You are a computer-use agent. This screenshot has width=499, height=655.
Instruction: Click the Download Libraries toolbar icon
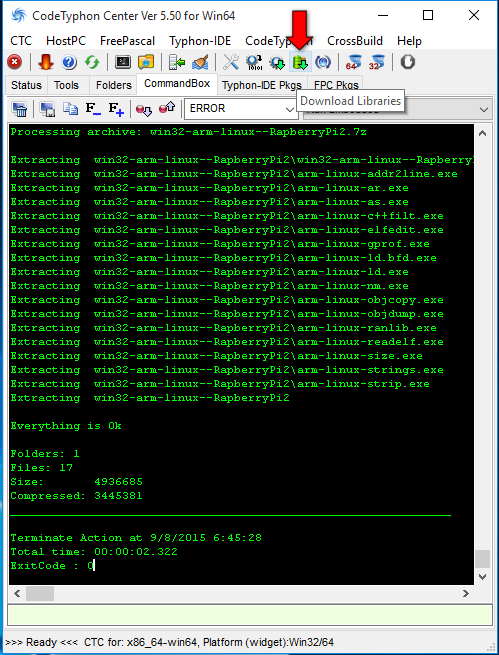(300, 62)
